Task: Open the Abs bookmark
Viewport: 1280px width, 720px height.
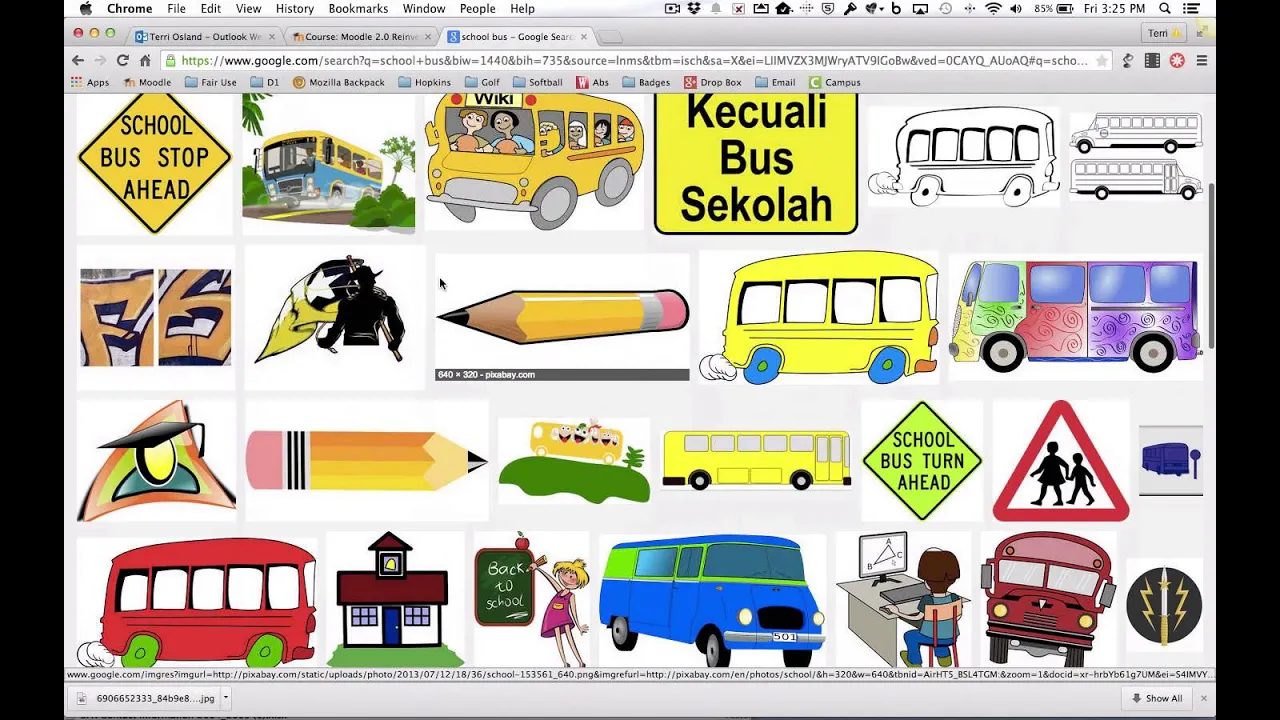Action: point(592,82)
